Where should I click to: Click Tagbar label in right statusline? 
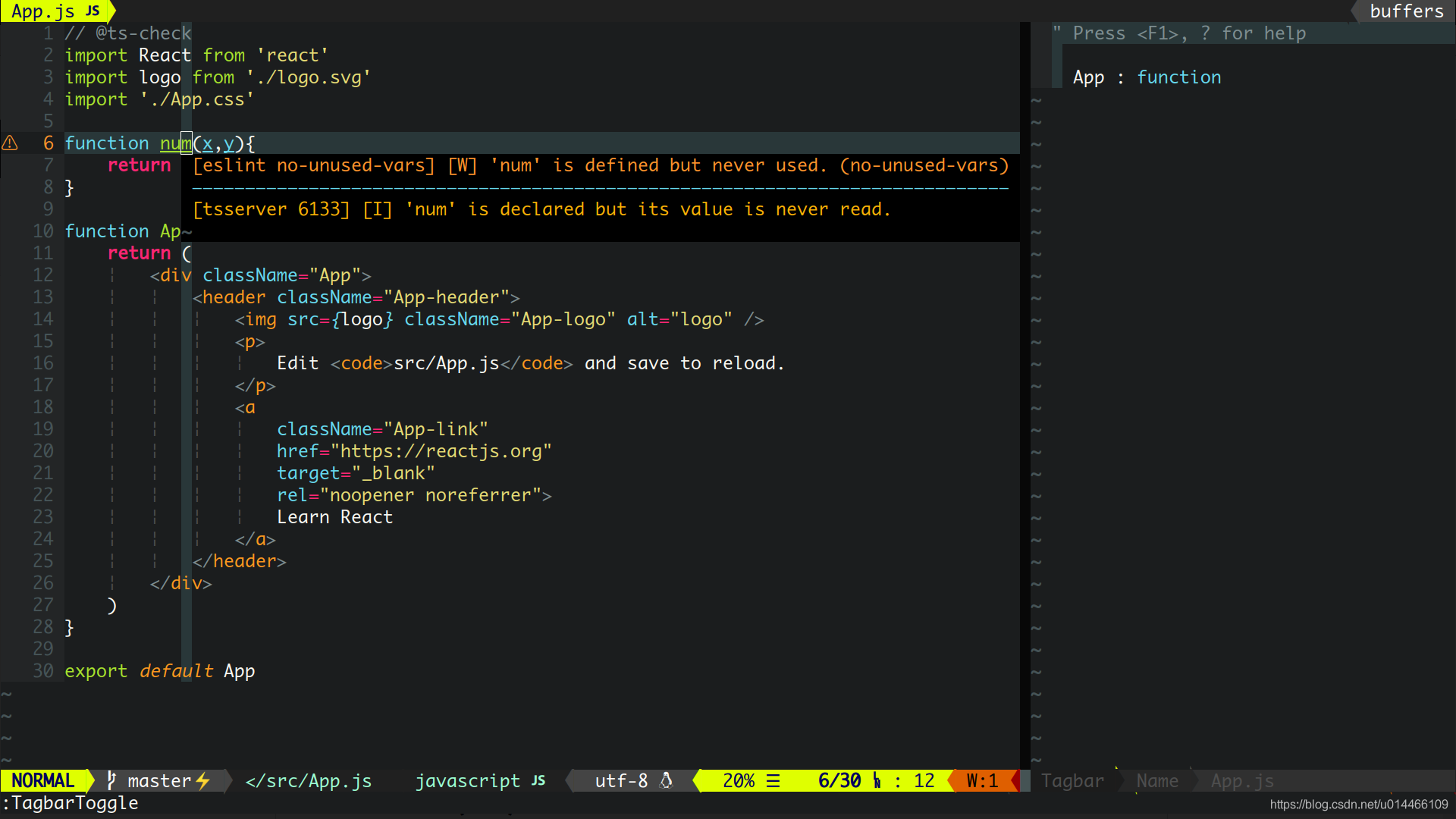pyautogui.click(x=1072, y=780)
